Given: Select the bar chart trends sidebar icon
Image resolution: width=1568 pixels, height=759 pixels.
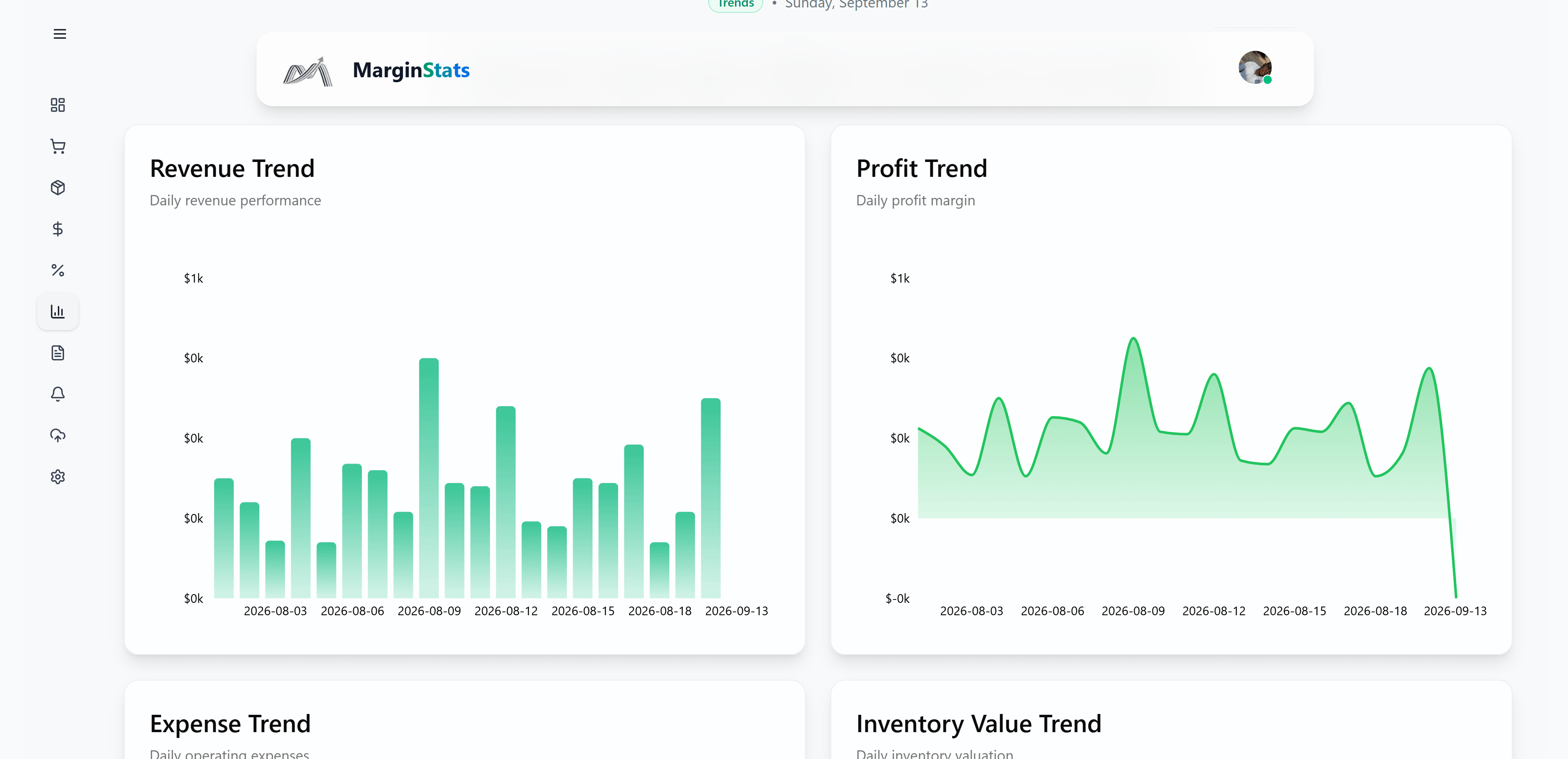Looking at the screenshot, I should coord(58,312).
